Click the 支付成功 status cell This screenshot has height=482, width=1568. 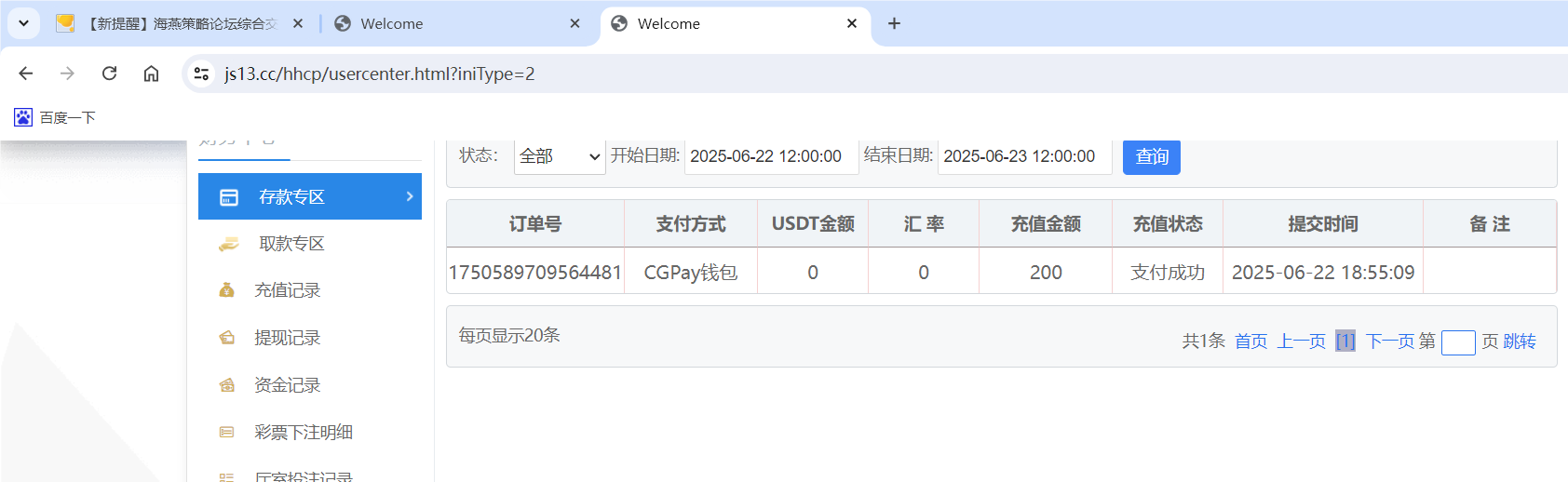pos(1168,273)
